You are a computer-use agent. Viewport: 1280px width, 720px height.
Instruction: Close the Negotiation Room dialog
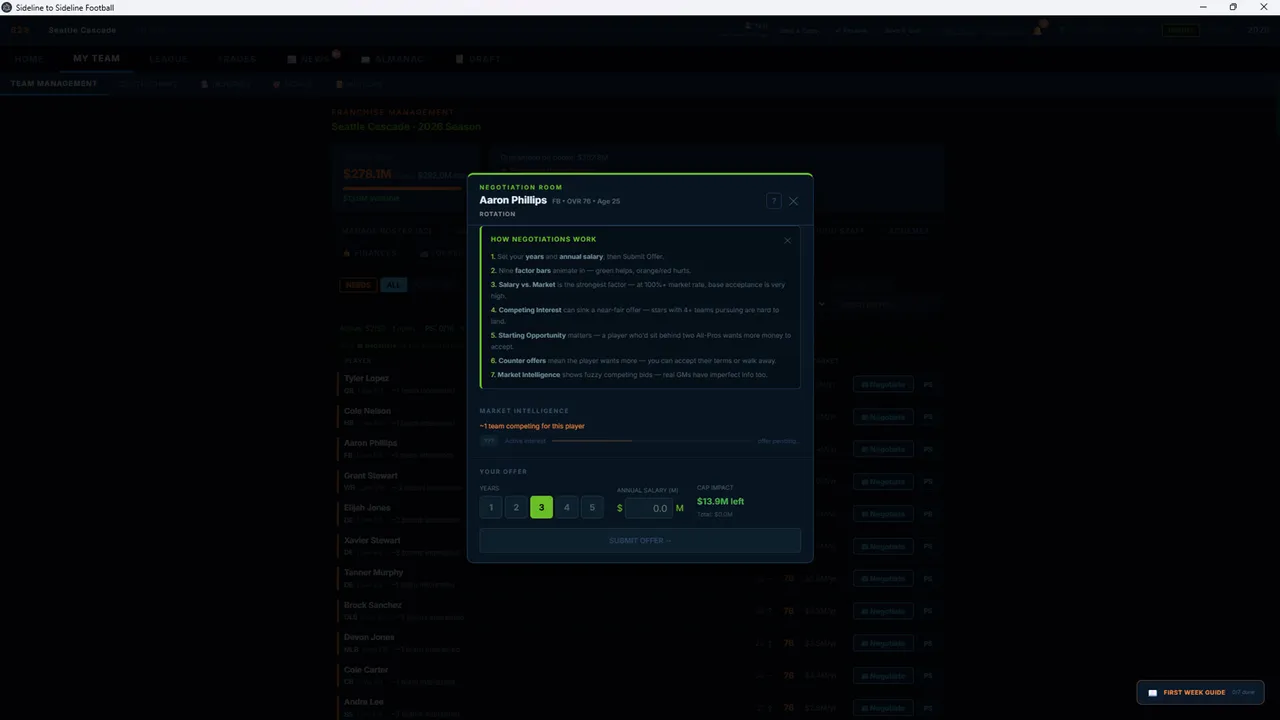click(x=793, y=201)
